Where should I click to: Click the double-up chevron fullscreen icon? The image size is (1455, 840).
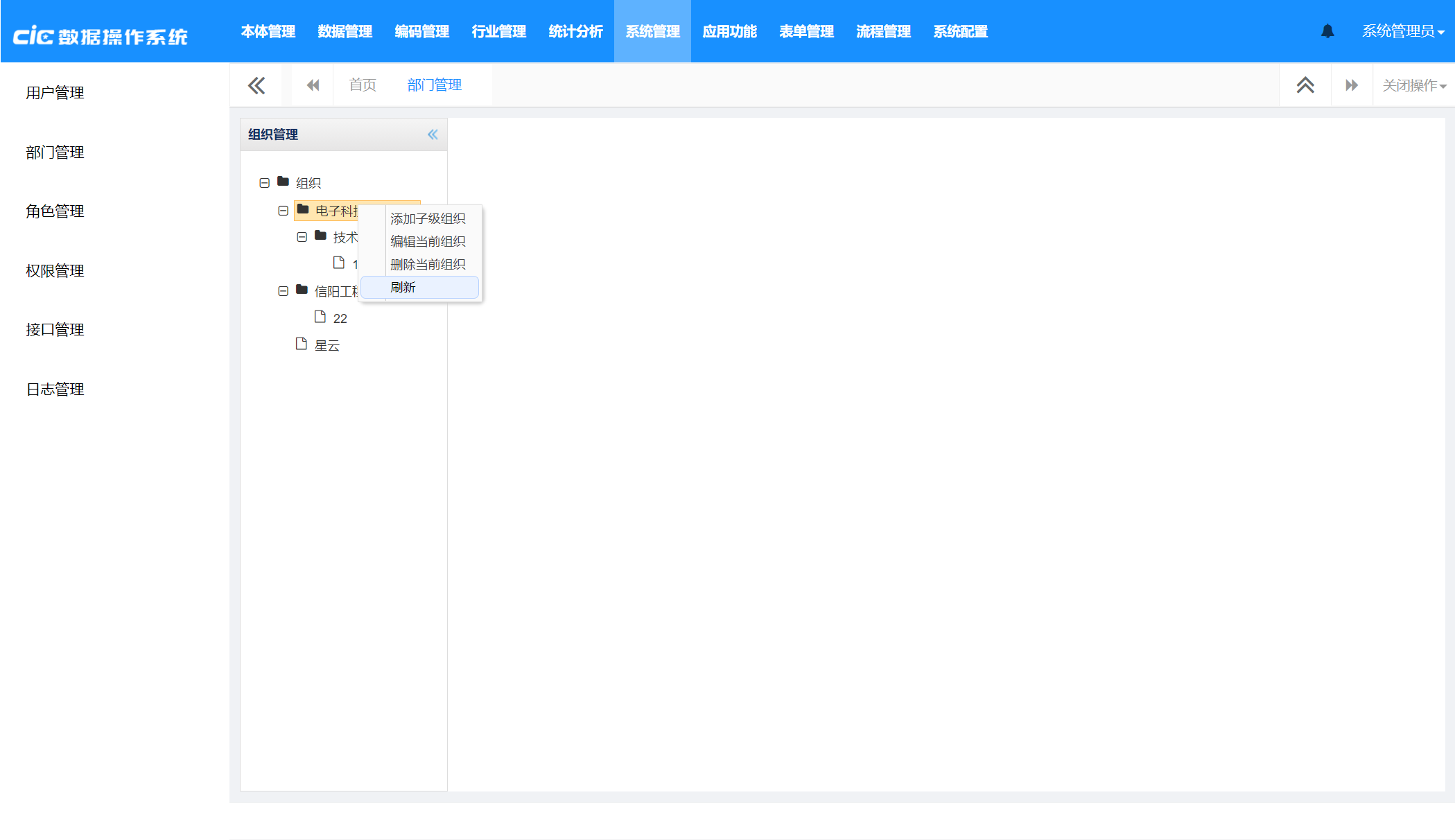pos(1305,85)
